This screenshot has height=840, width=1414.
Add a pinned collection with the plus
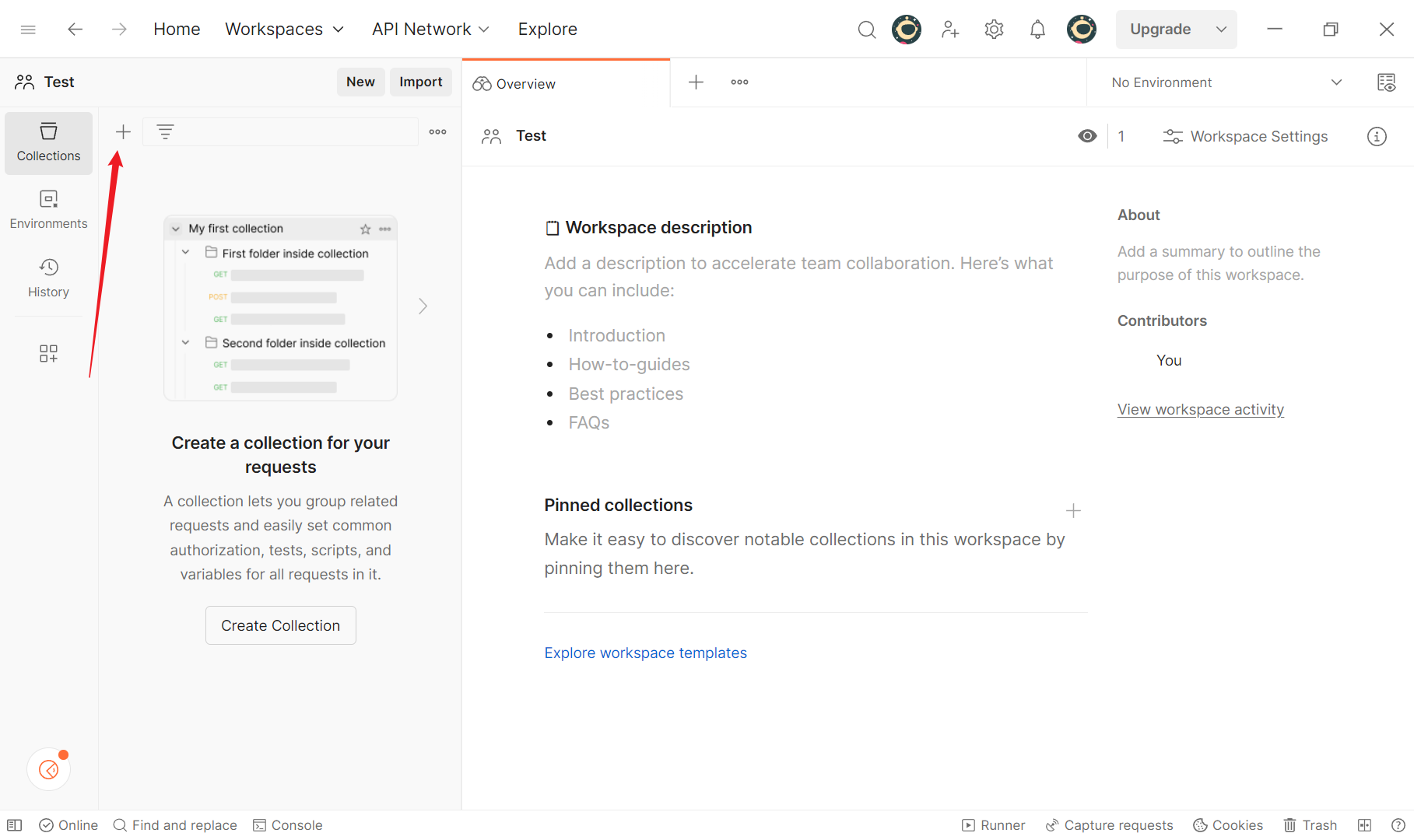tap(1073, 511)
